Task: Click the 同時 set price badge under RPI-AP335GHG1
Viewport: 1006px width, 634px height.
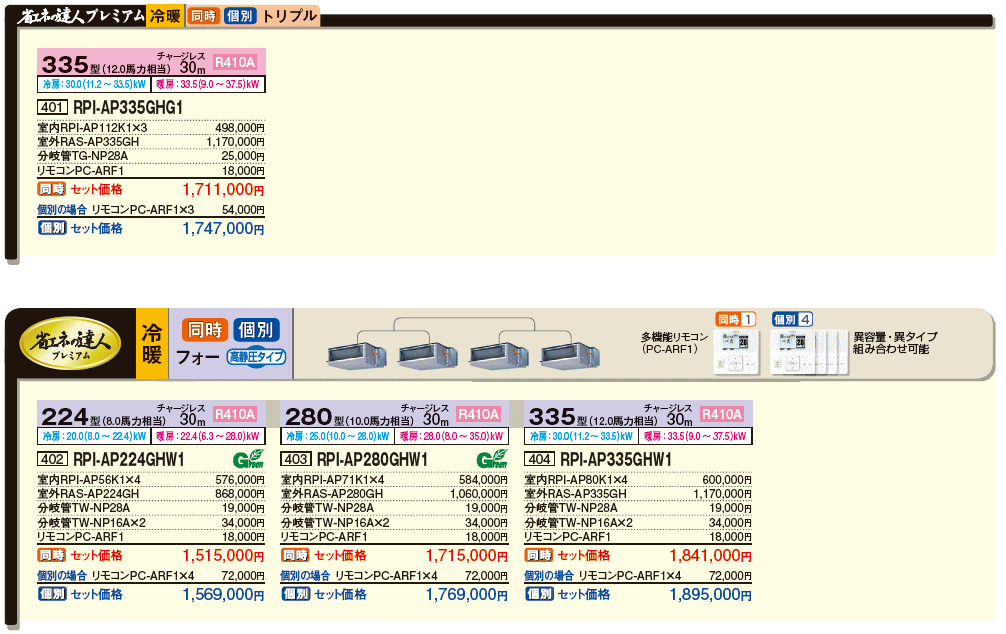Action: (x=52, y=189)
